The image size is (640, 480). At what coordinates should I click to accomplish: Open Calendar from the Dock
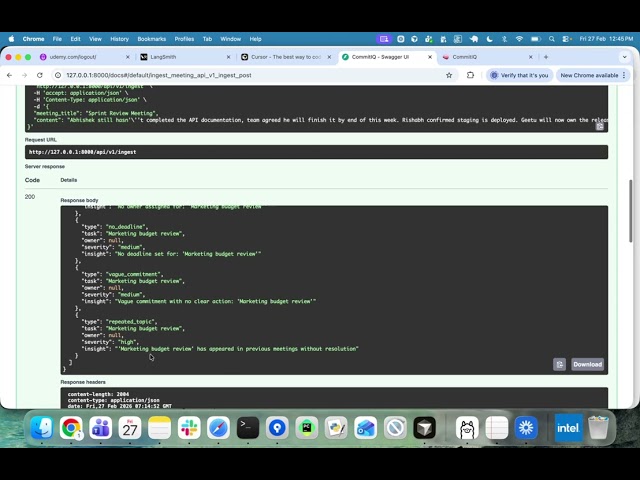click(x=130, y=427)
